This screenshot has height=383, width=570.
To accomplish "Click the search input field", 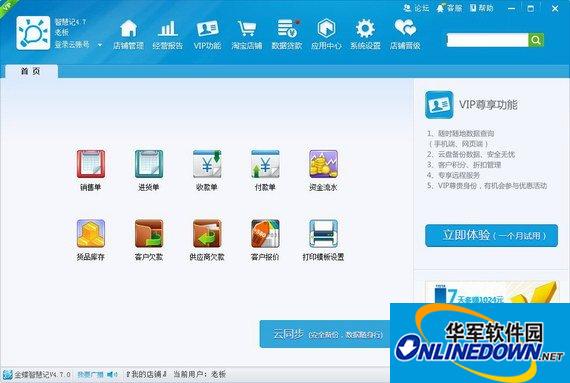I will coord(487,40).
